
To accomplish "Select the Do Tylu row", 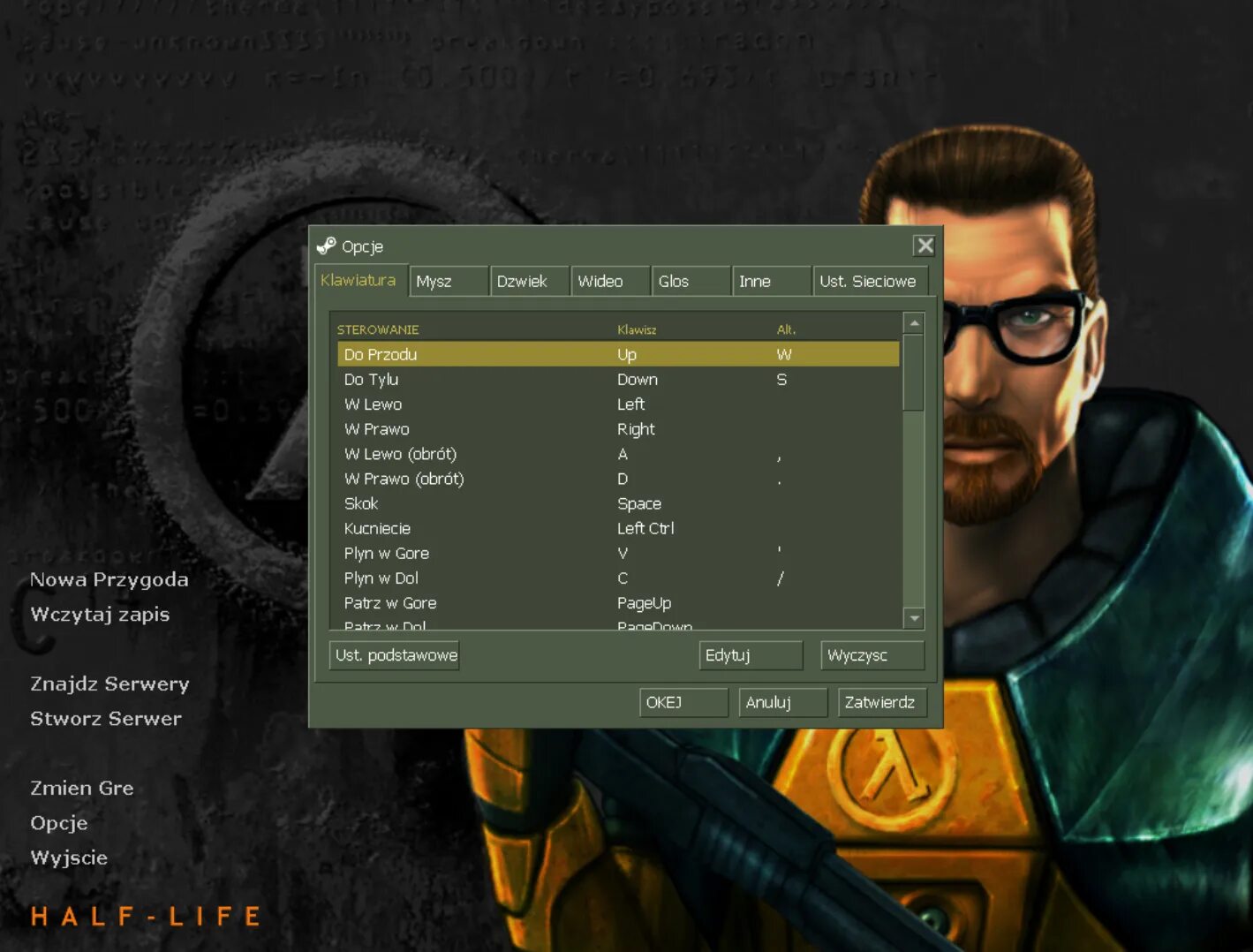I will [618, 379].
